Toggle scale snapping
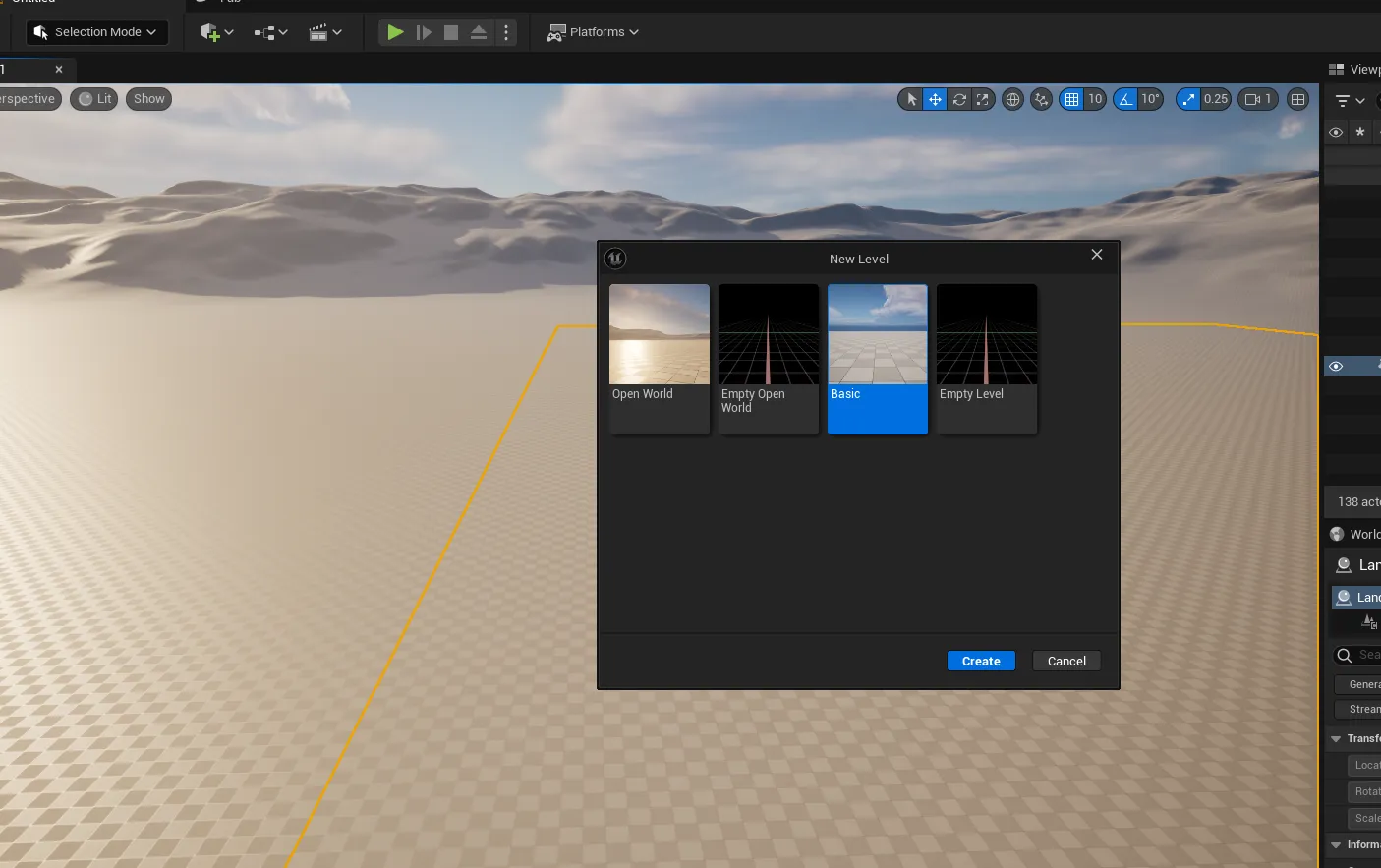Image resolution: width=1381 pixels, height=868 pixels. tap(1189, 99)
